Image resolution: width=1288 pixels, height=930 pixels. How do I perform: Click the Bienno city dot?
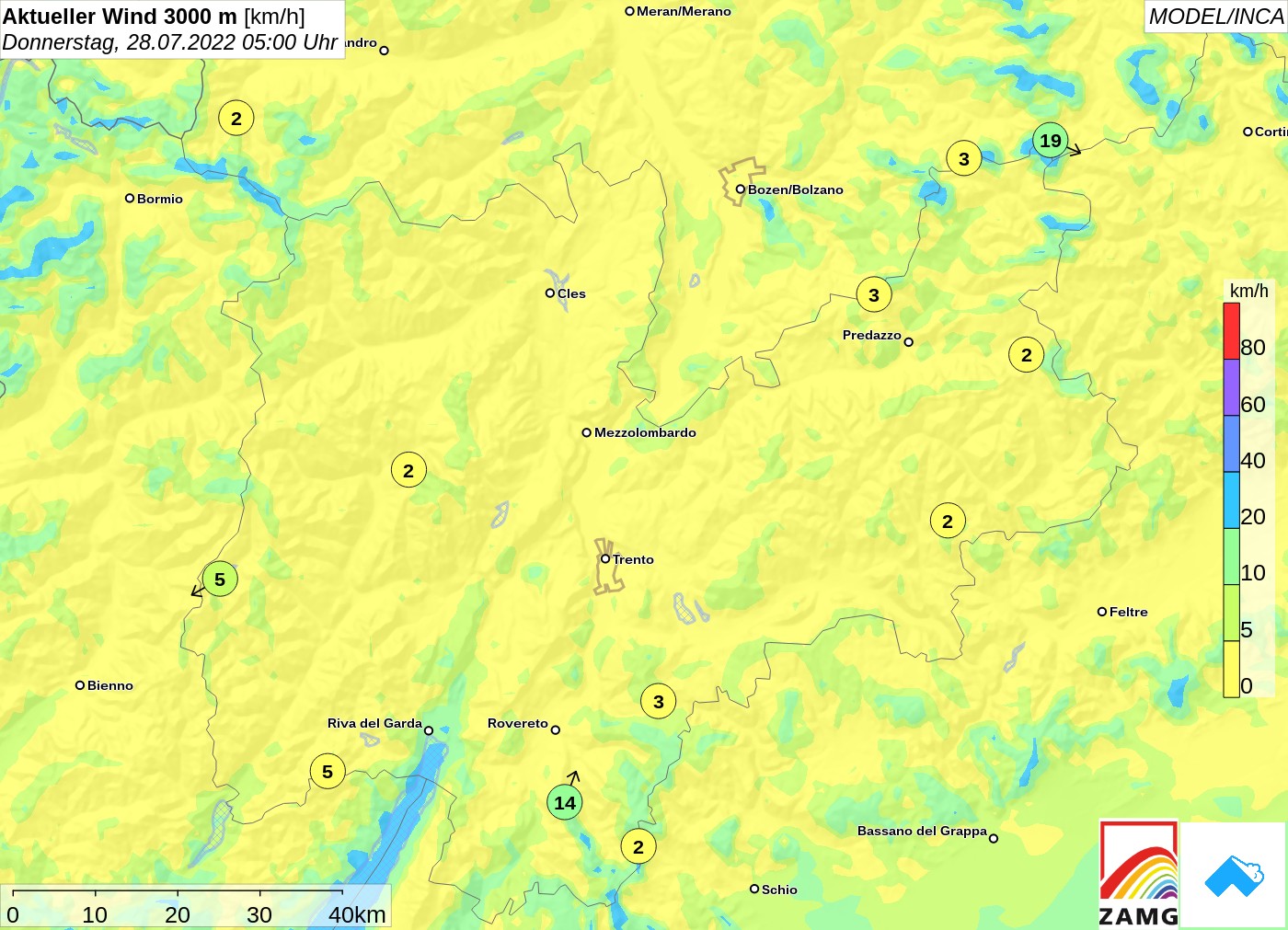coord(80,685)
